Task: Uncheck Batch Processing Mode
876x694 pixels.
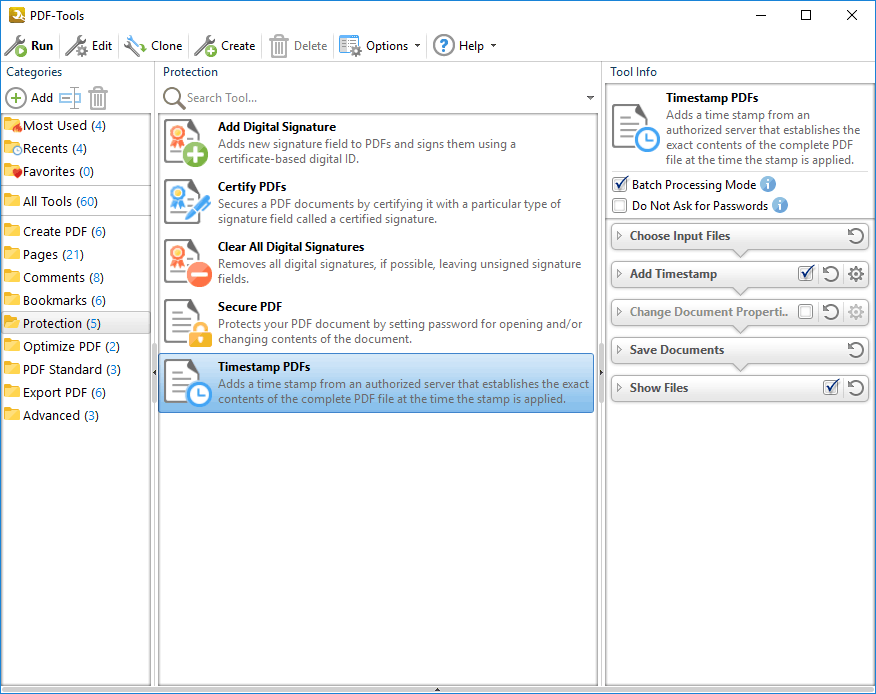Action: (x=620, y=185)
